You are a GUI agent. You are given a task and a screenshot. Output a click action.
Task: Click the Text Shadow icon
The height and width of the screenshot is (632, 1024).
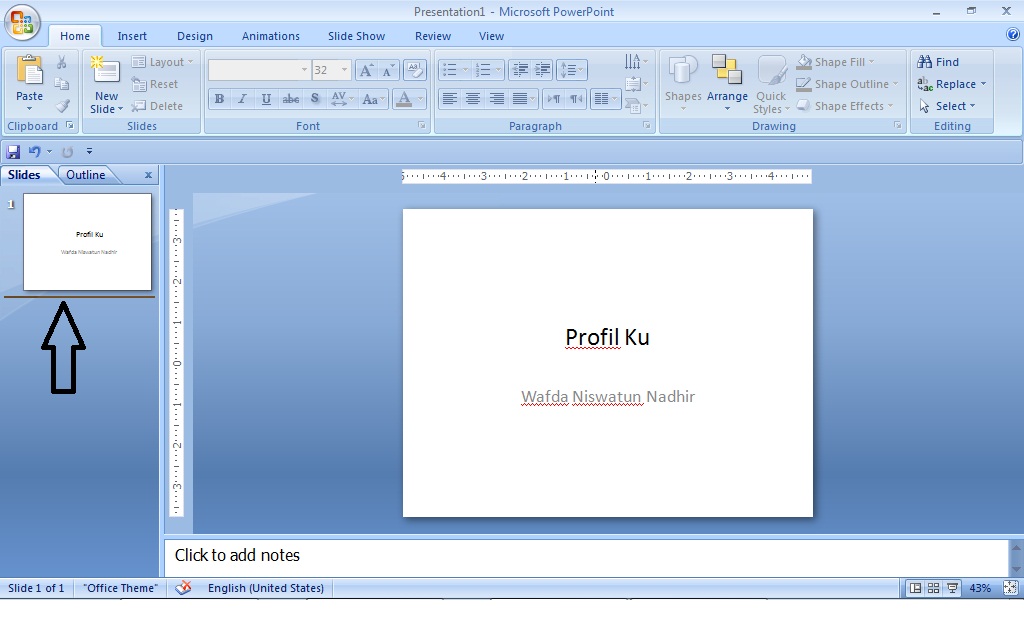click(314, 99)
